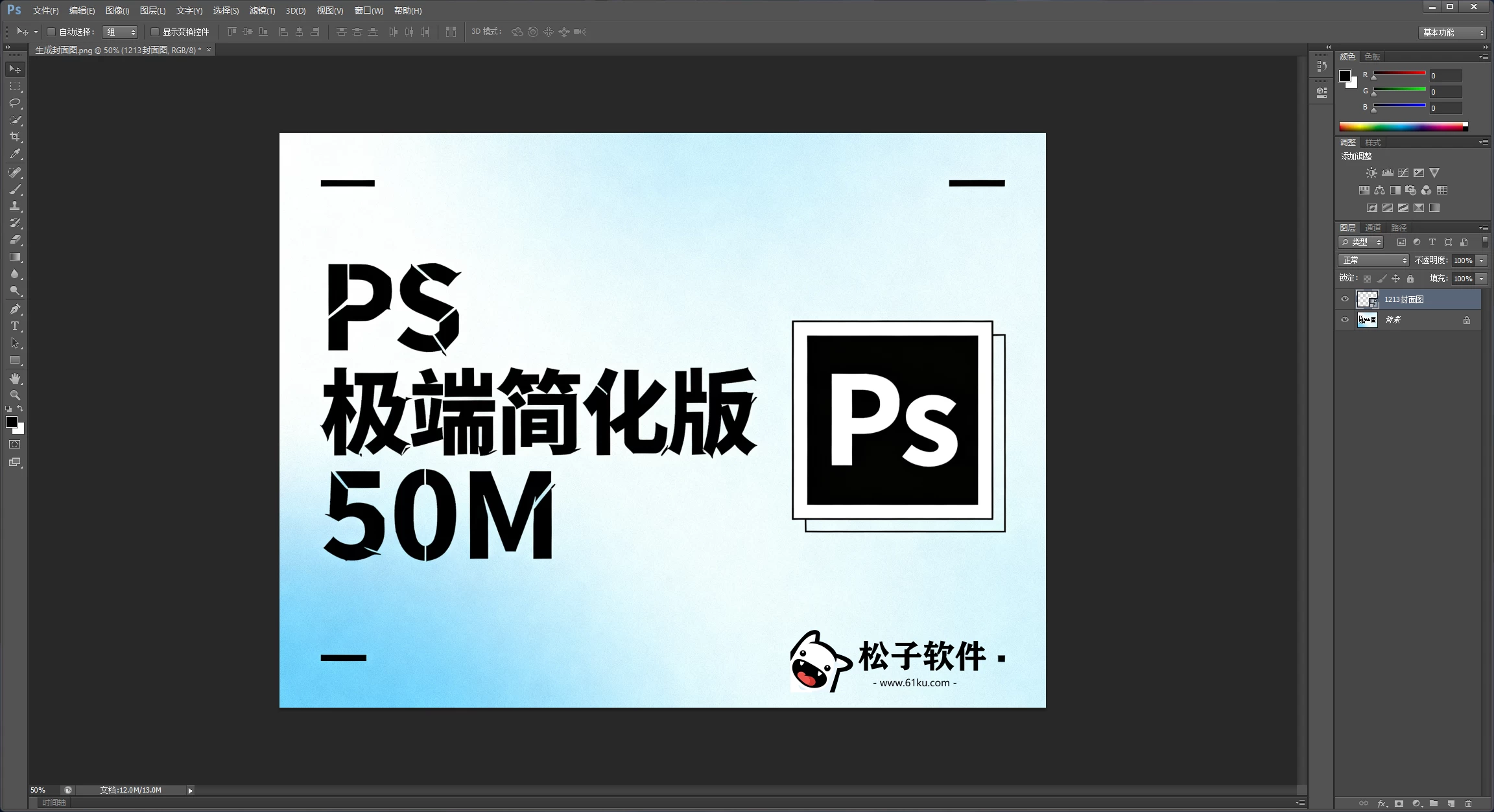The height and width of the screenshot is (812, 1494).
Task: Toggle lock all padlock icon
Action: click(1410, 279)
